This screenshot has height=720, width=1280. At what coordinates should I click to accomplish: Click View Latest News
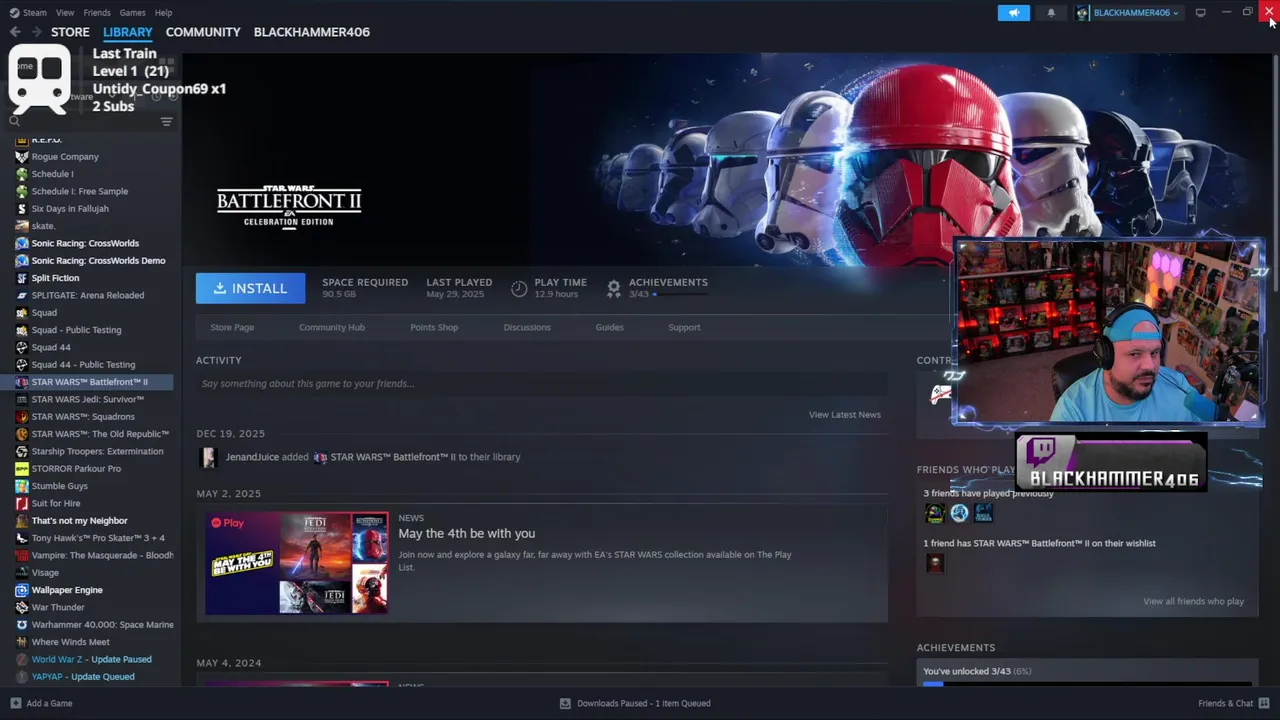(x=845, y=415)
